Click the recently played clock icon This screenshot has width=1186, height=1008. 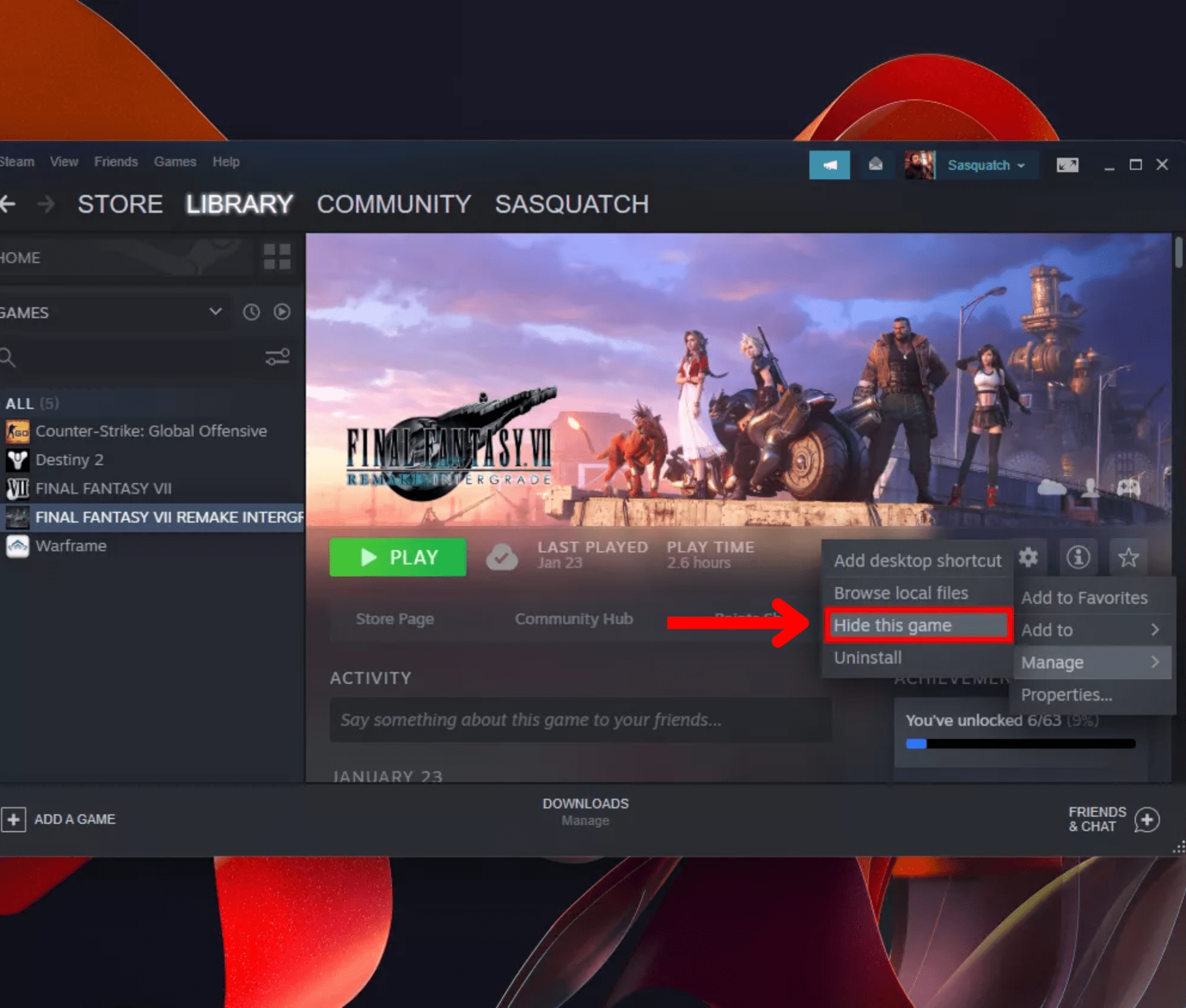[251, 313]
